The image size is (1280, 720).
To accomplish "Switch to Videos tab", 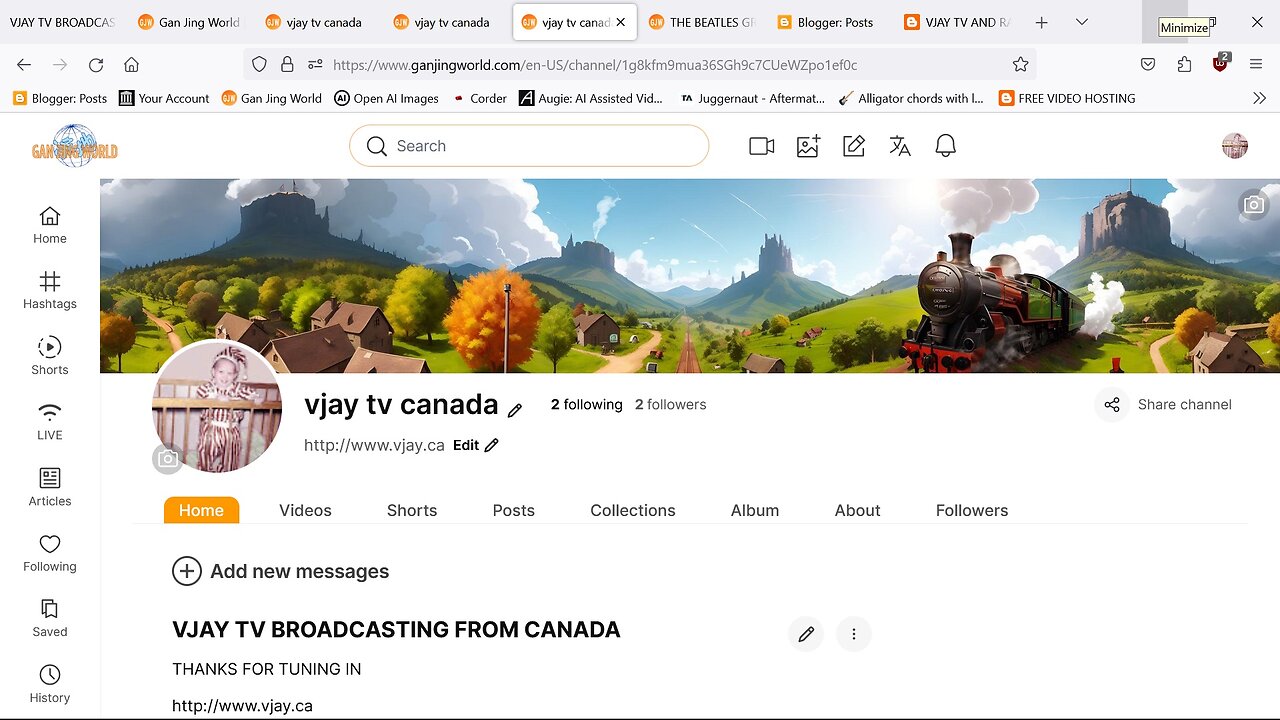I will click(x=305, y=510).
